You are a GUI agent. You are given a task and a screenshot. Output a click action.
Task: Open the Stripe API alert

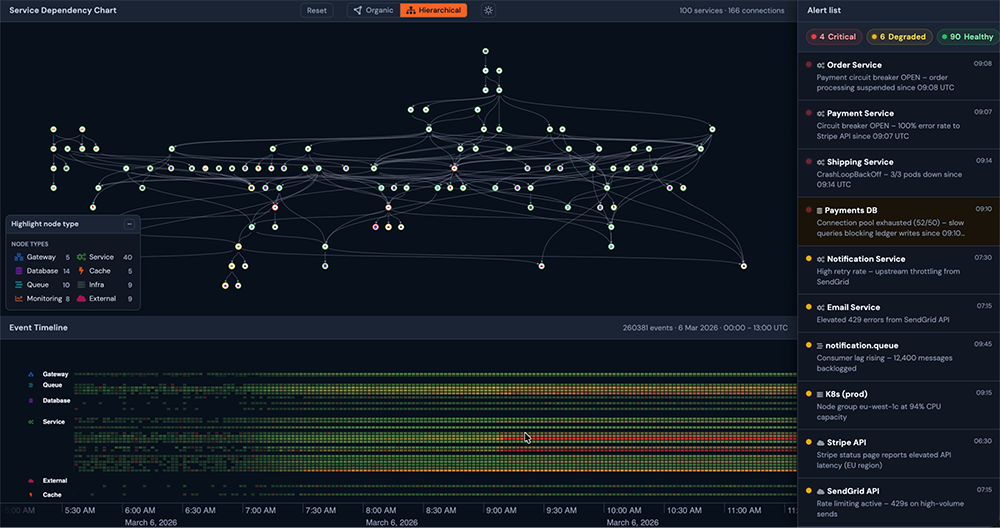point(899,453)
